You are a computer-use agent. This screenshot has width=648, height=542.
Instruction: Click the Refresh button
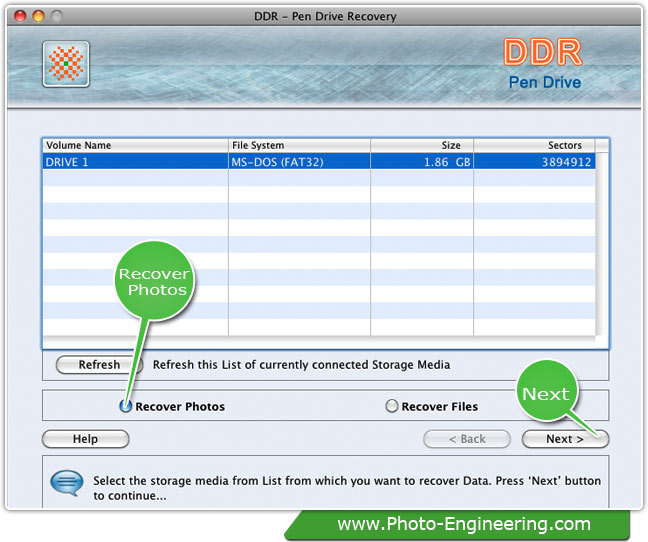click(99, 365)
